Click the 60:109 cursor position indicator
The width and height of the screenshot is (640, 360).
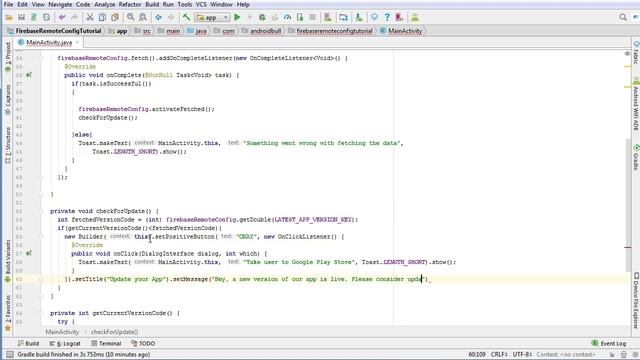click(477, 354)
